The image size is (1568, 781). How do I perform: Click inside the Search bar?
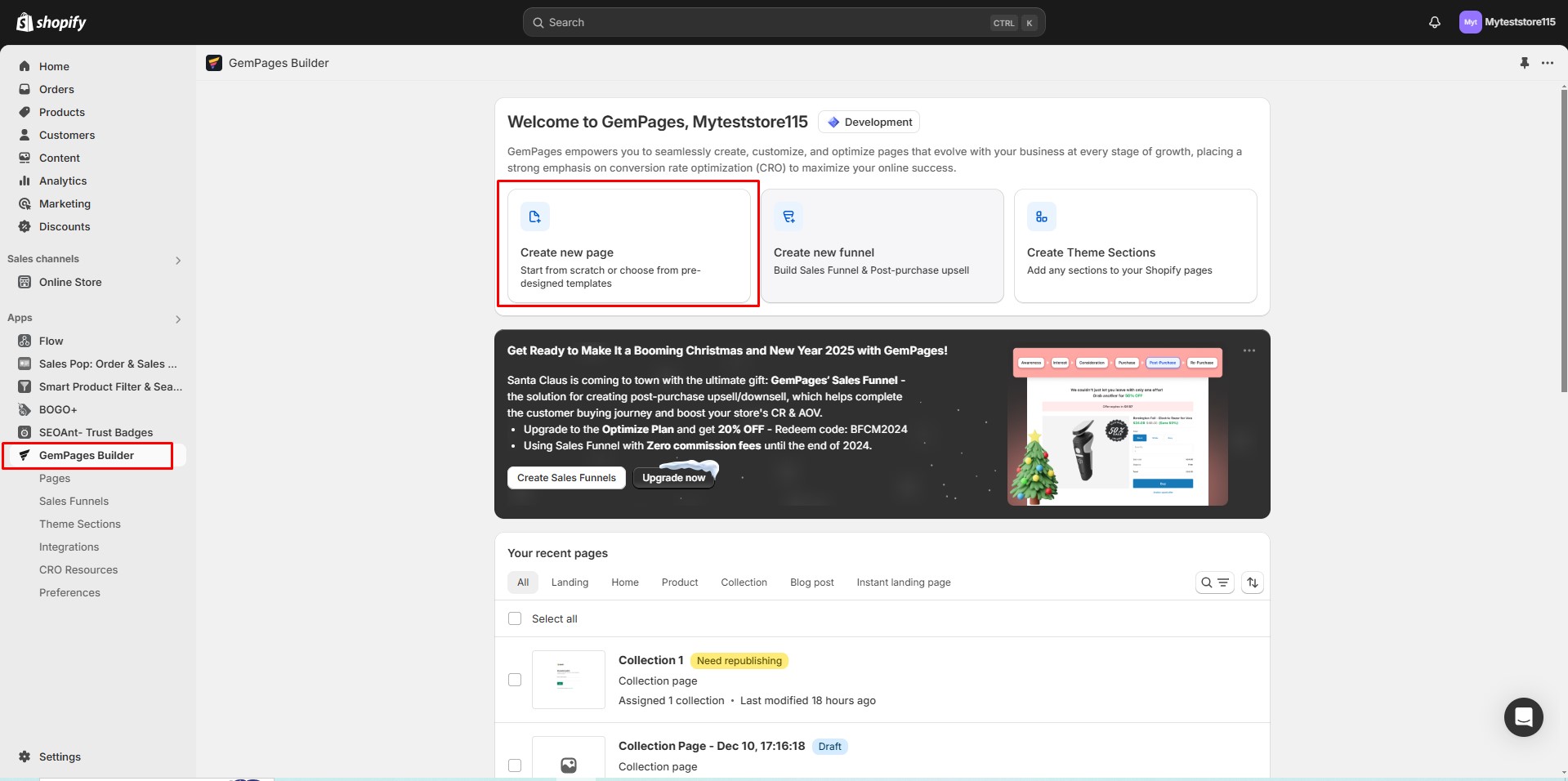tap(783, 22)
